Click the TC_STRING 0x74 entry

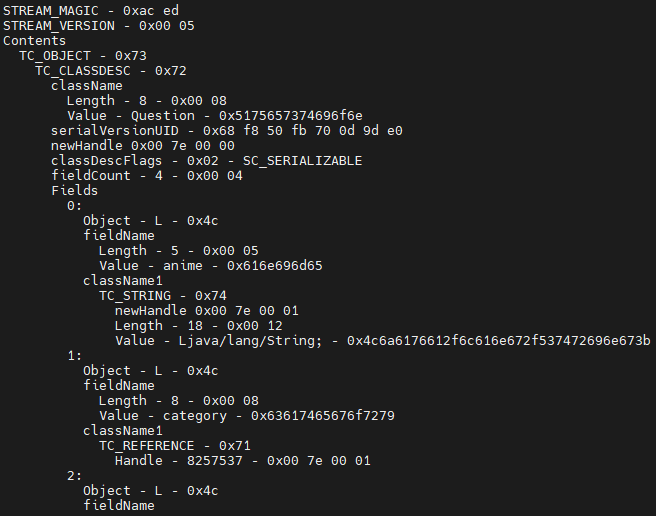163,296
